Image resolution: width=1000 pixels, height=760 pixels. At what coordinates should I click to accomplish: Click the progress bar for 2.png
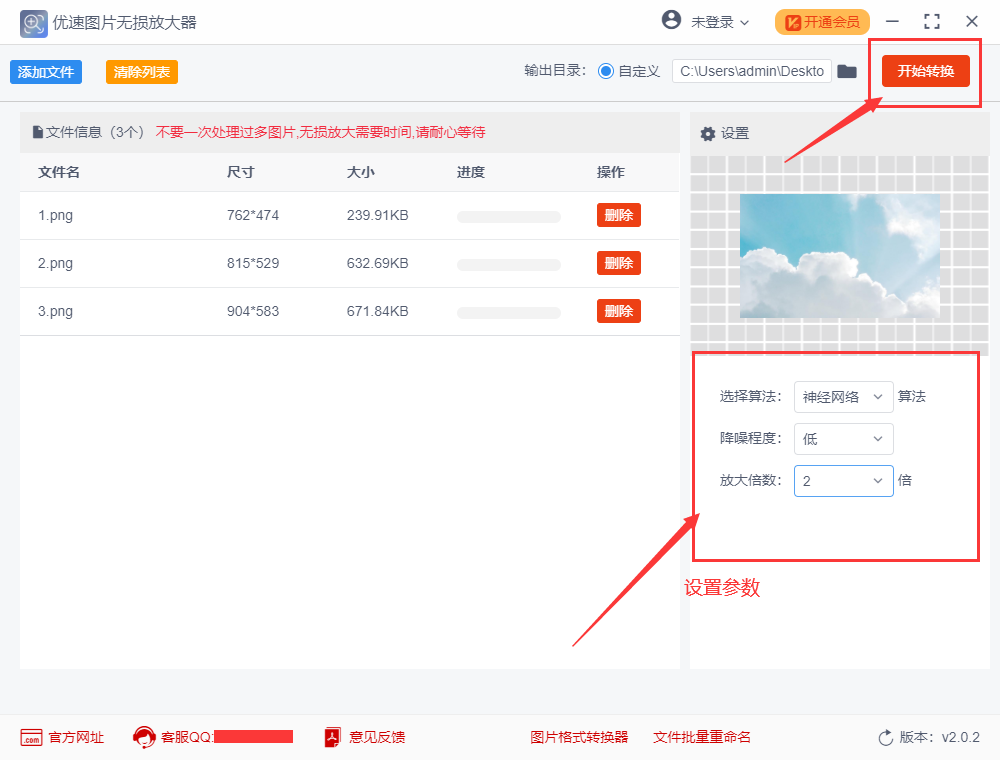pyautogui.click(x=509, y=265)
